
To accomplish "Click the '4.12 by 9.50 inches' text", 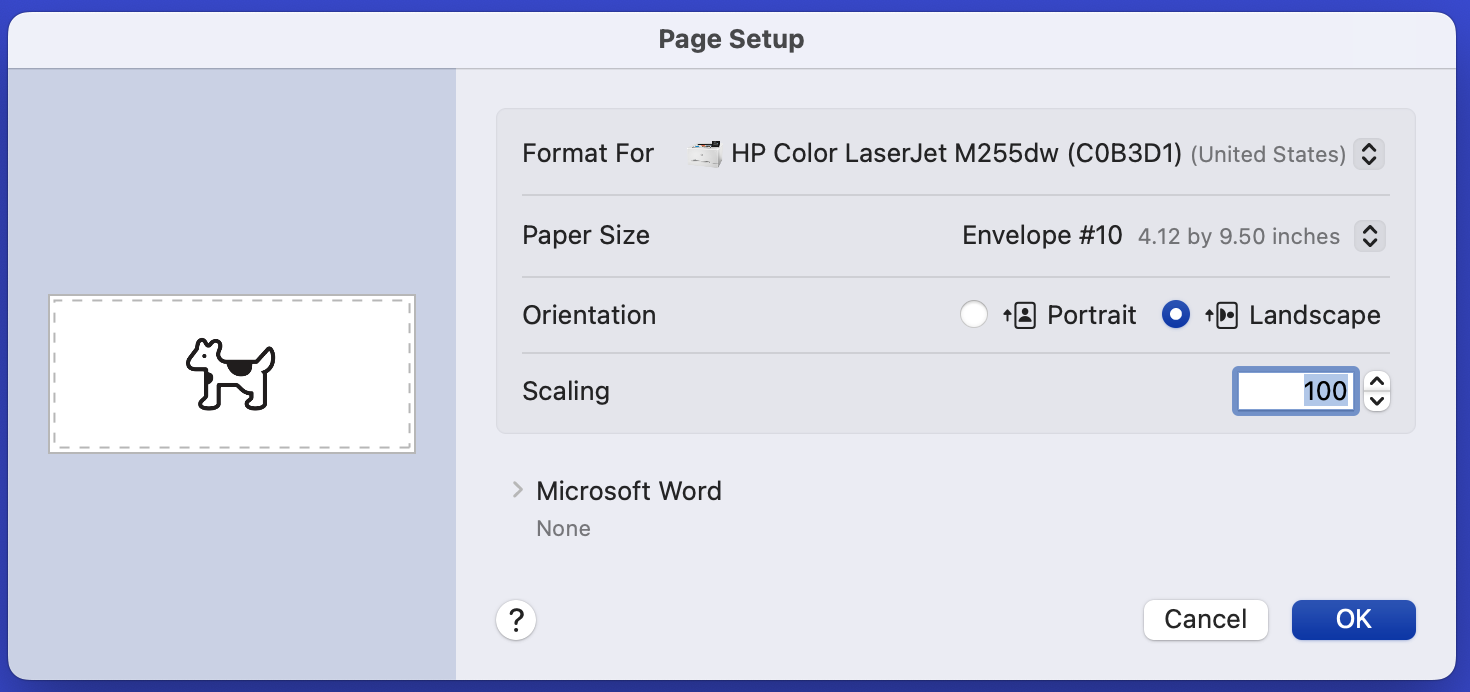I will coord(1239,237).
